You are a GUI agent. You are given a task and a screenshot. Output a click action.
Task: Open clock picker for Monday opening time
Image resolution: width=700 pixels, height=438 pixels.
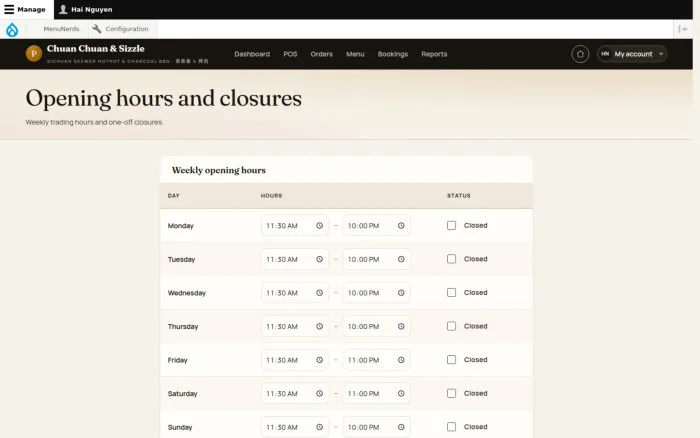(320, 226)
